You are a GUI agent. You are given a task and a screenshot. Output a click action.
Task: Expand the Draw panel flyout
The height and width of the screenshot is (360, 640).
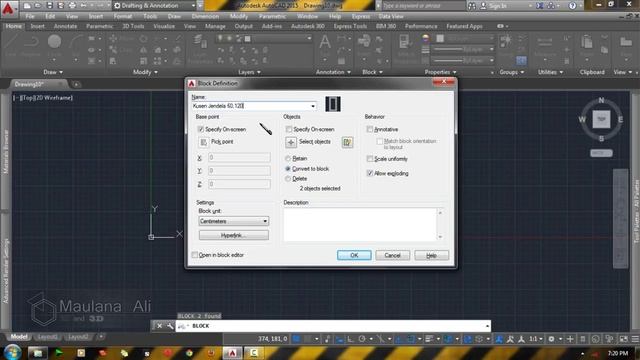click(53, 72)
